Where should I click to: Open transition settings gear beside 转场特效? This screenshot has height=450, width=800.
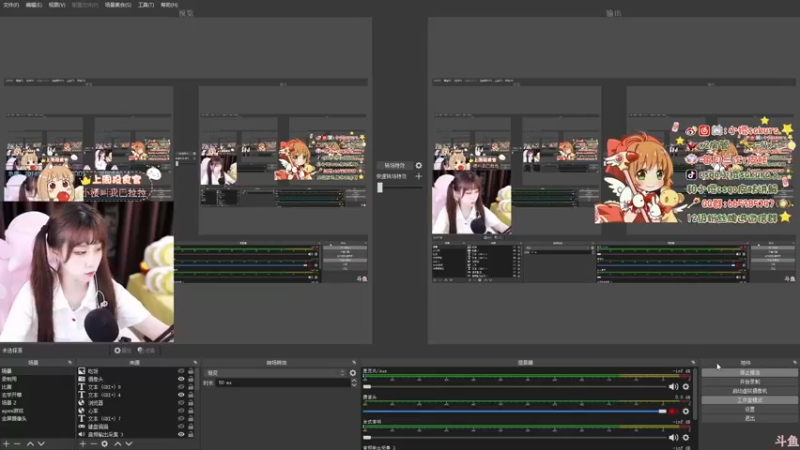click(x=418, y=165)
